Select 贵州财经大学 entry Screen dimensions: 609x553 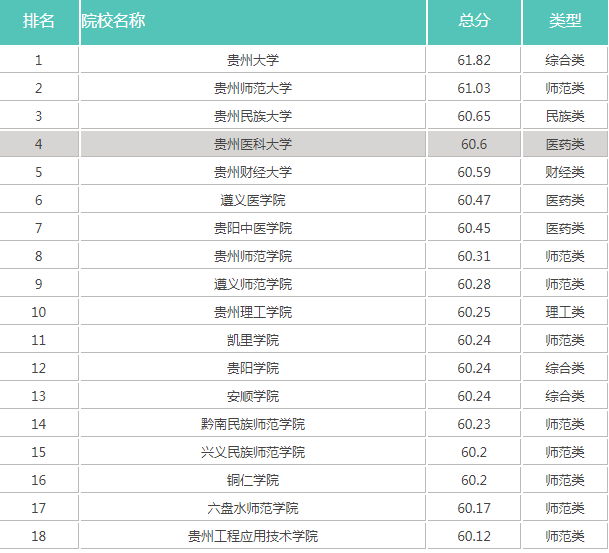pos(253,172)
